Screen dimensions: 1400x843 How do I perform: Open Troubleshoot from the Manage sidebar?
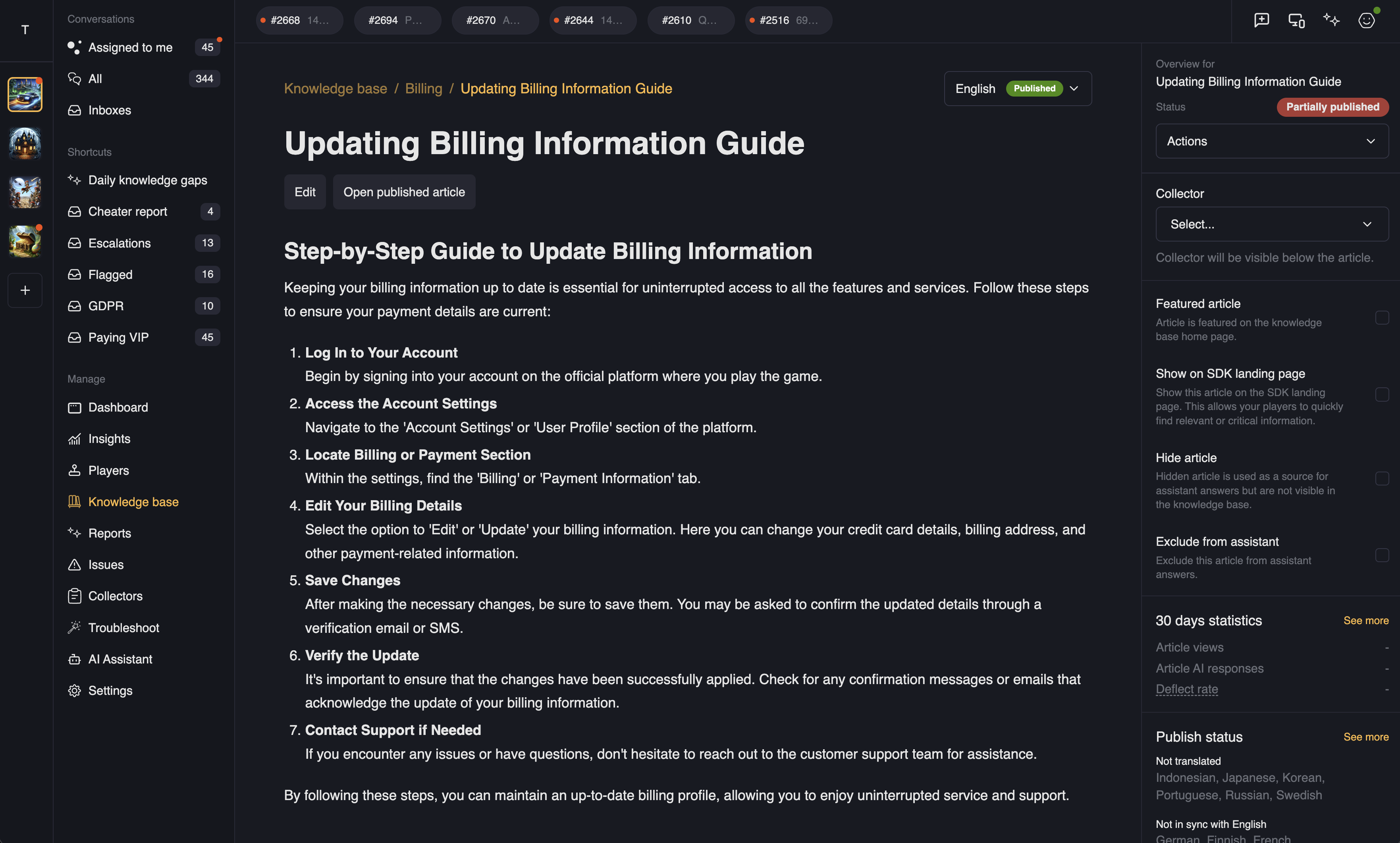tap(123, 628)
